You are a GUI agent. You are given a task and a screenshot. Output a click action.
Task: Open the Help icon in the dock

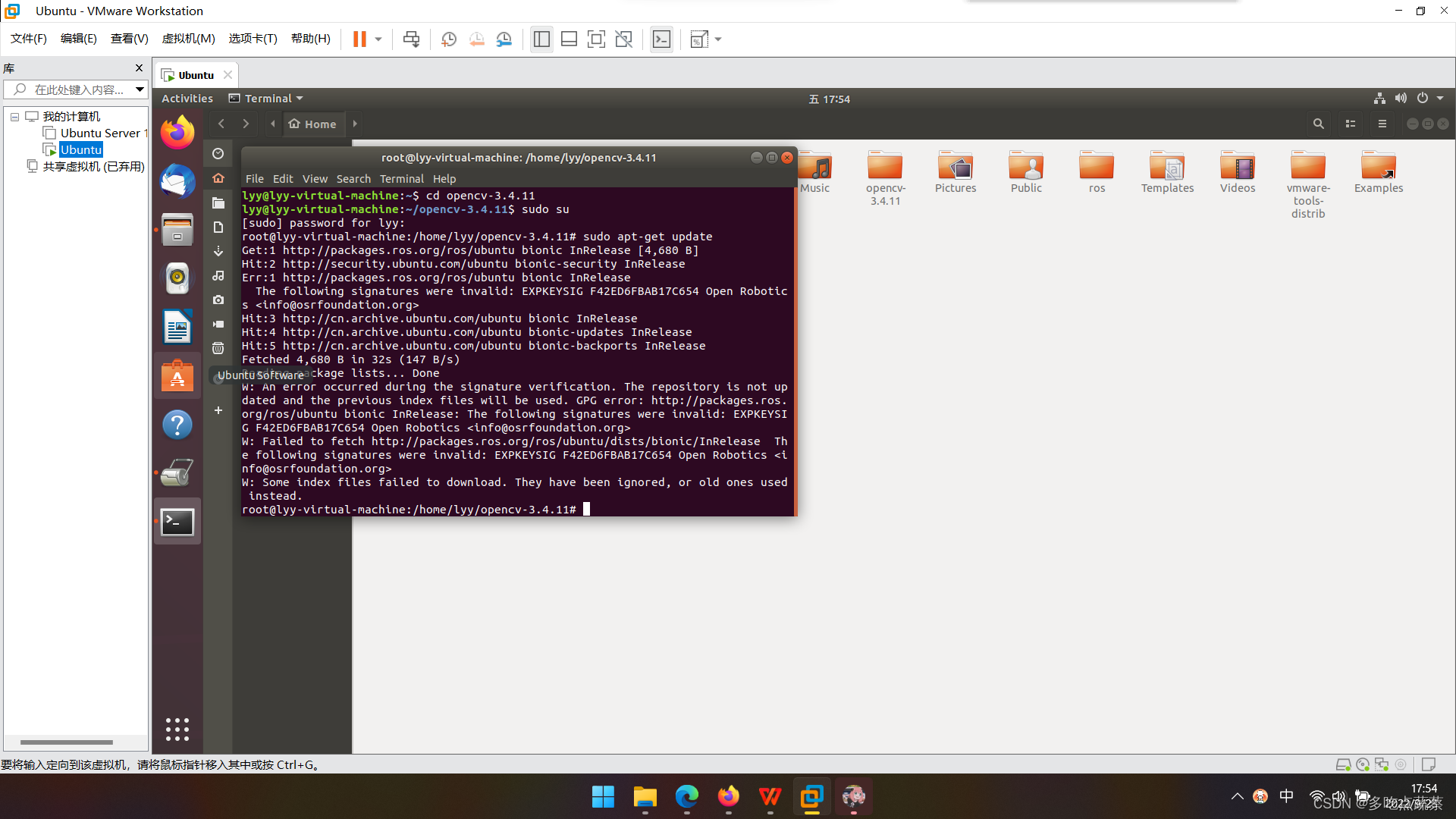[x=177, y=425]
